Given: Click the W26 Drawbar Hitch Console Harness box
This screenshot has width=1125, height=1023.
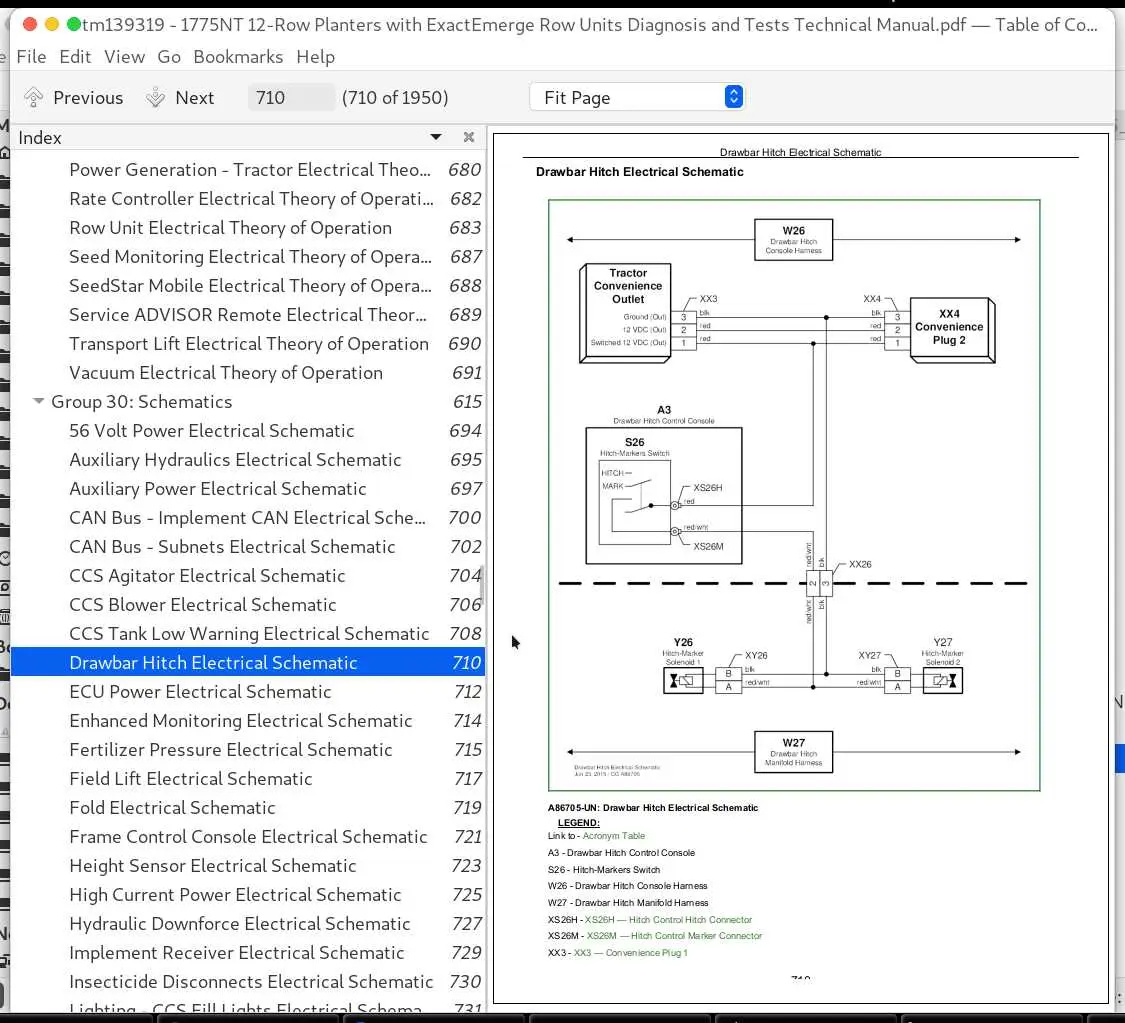Looking at the screenshot, I should coord(794,240).
